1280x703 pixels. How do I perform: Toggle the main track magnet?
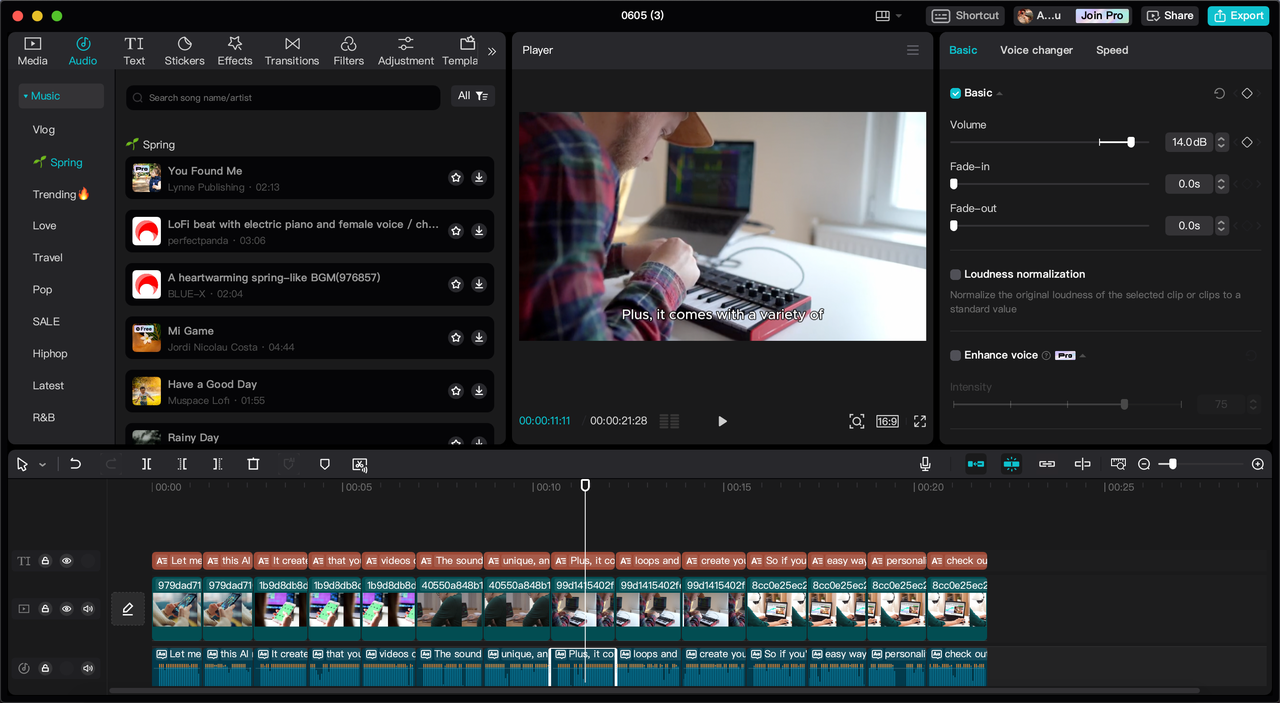point(975,464)
